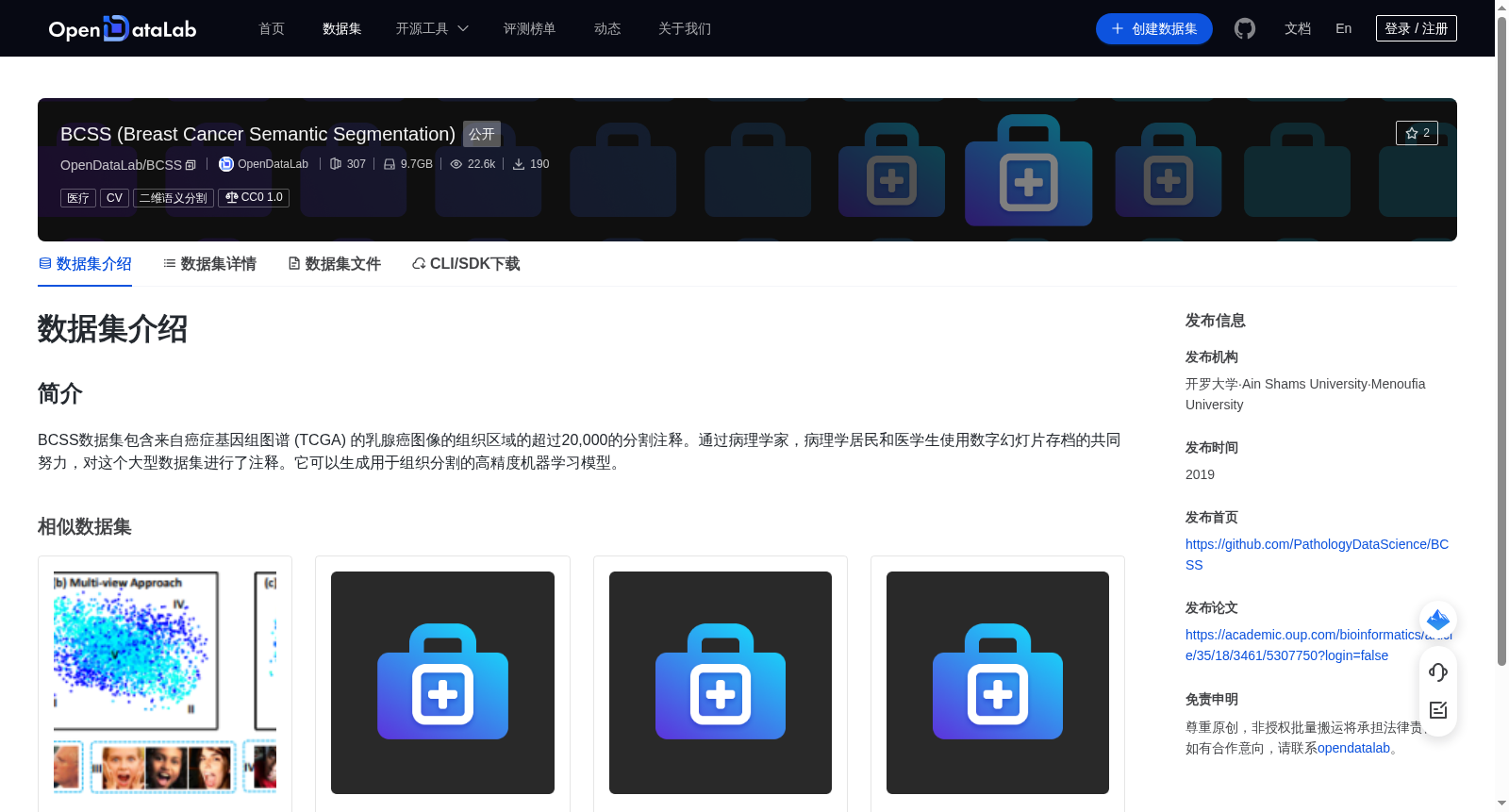Image resolution: width=1509 pixels, height=812 pixels.
Task: Click the 9.7GB storage size icon
Action: tap(390, 164)
